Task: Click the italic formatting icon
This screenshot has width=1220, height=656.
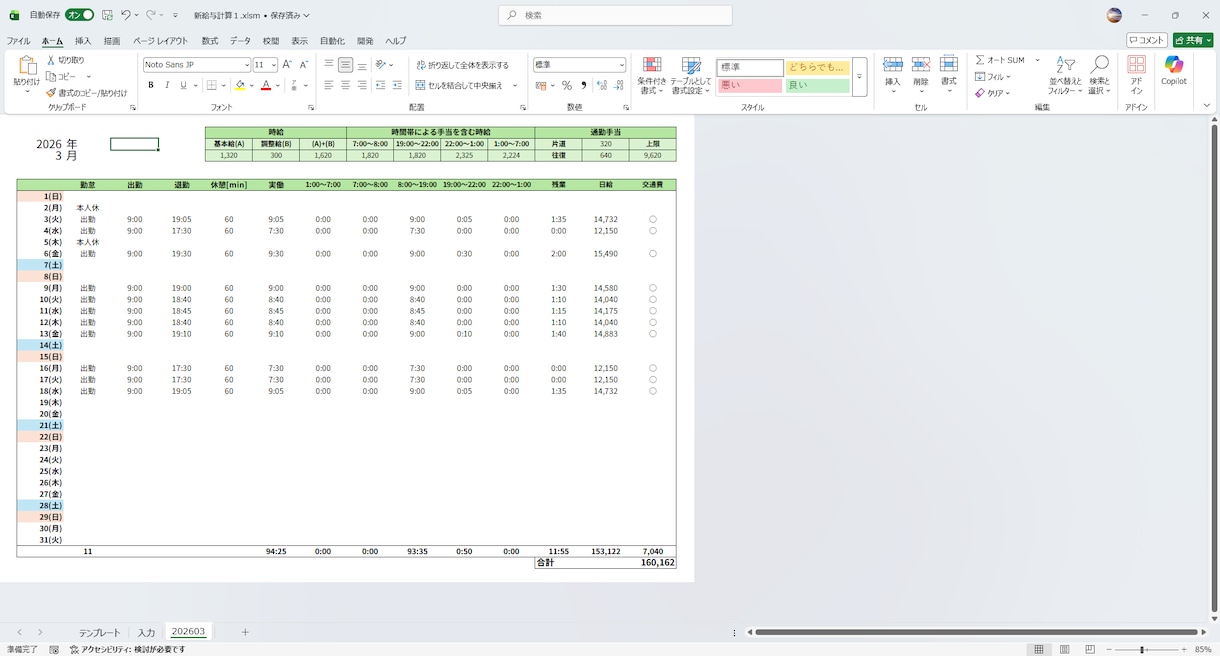Action: [167, 86]
